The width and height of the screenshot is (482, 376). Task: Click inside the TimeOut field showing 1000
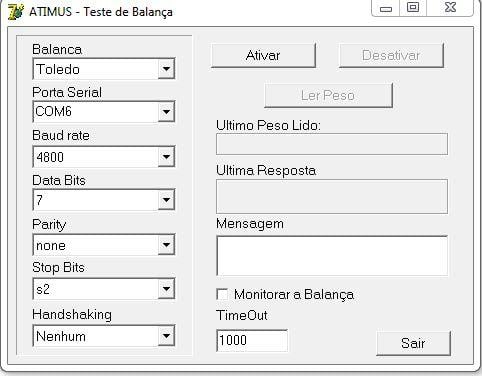click(x=252, y=340)
